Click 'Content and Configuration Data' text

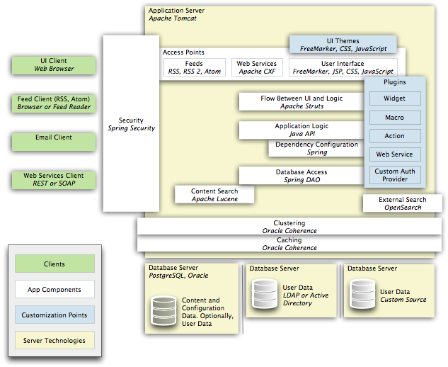[x=207, y=312]
